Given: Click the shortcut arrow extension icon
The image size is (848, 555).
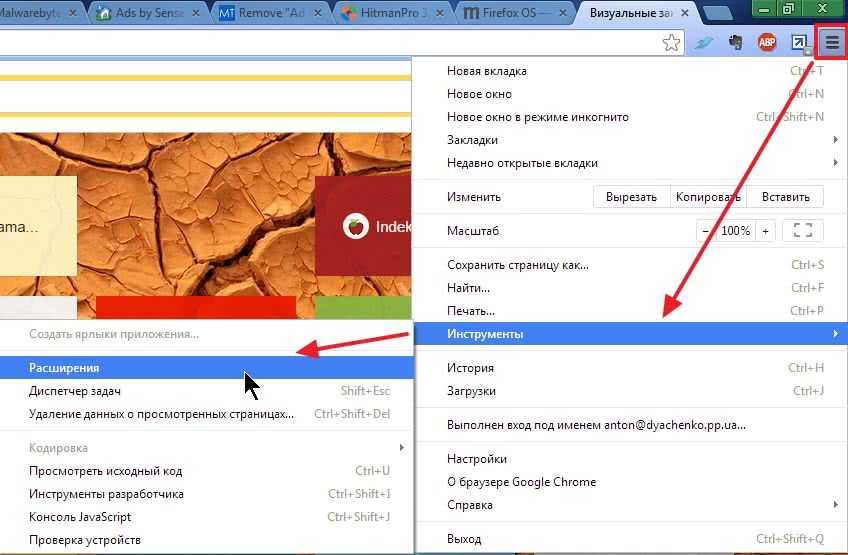Looking at the screenshot, I should point(799,43).
